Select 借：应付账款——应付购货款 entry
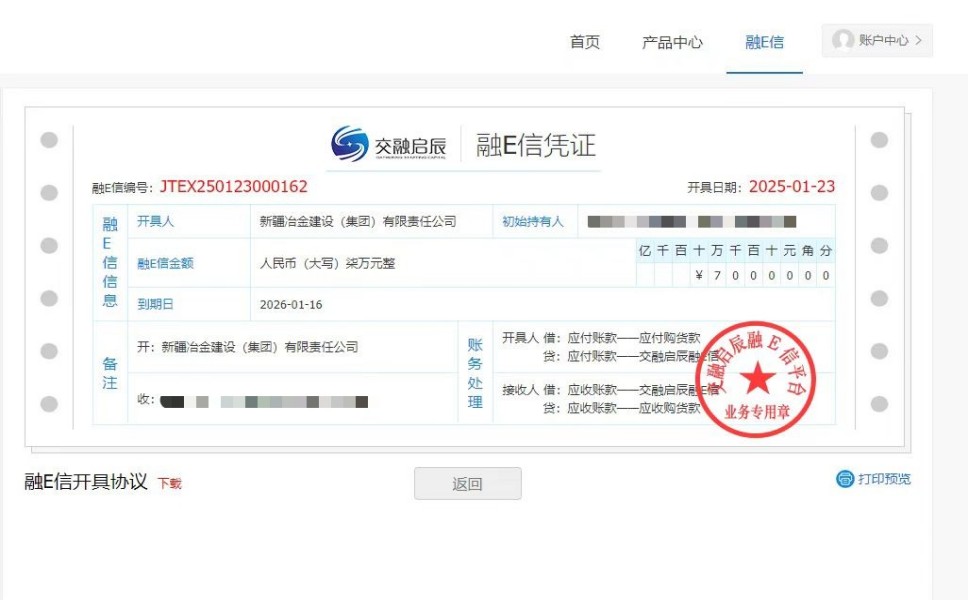Screen dimensions: 968x600 [622, 338]
